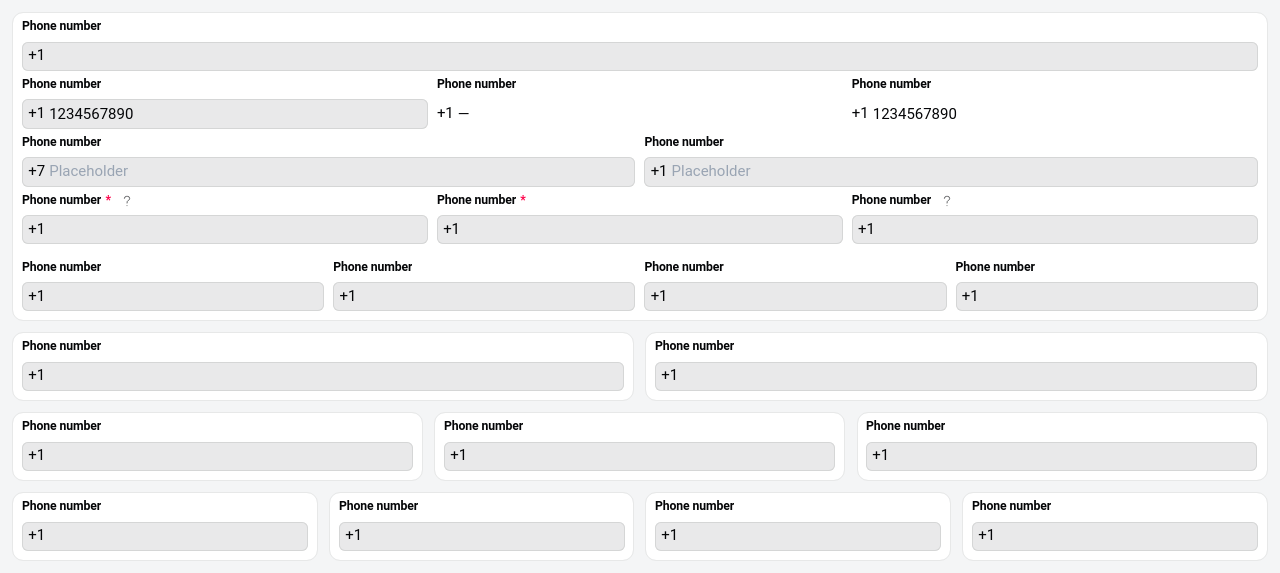Focus second field in top card's four-column row

484,296
